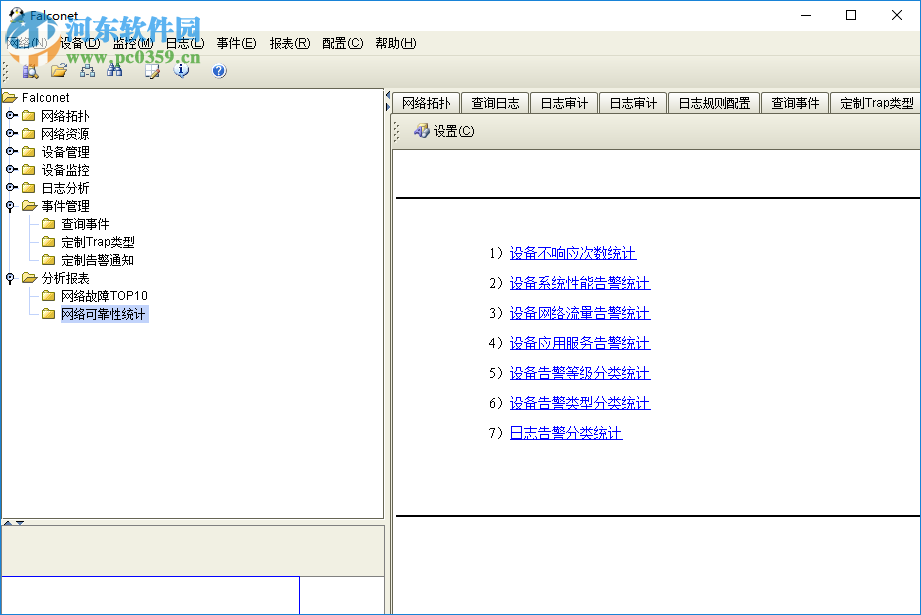Expand the 设备监控 tree node

pyautogui.click(x=9, y=169)
